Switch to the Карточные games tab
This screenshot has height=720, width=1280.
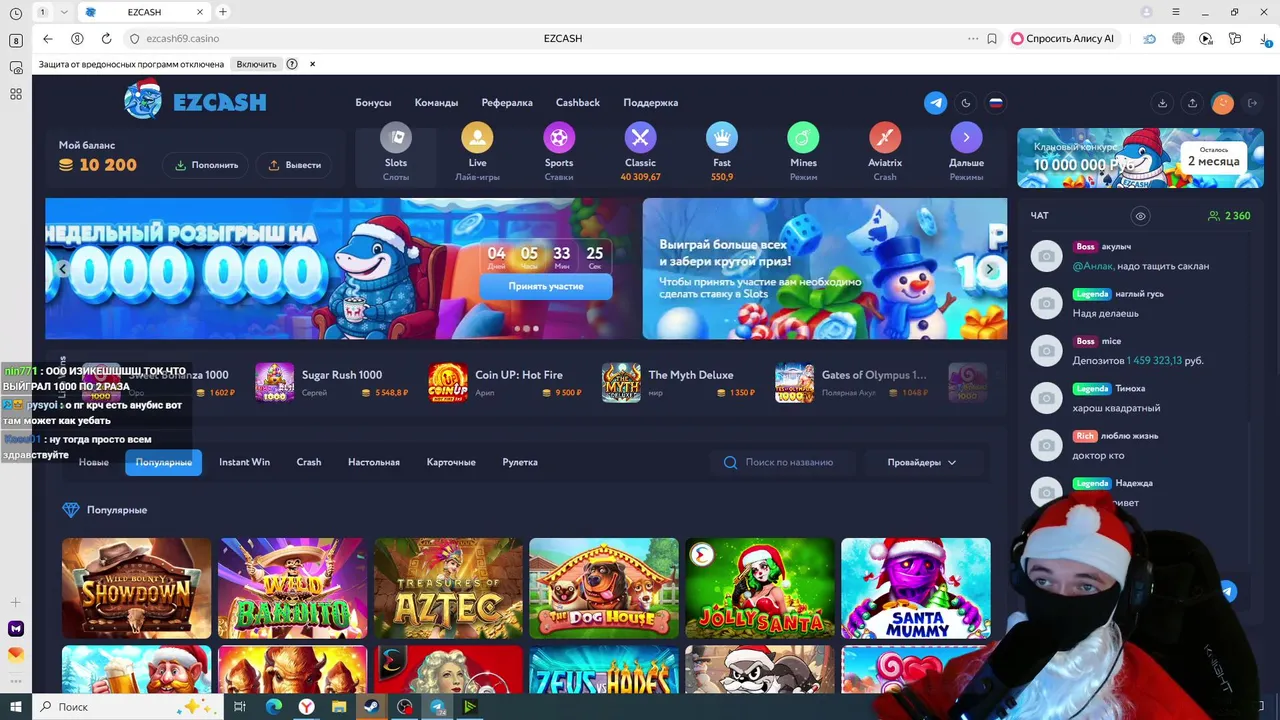click(x=451, y=462)
